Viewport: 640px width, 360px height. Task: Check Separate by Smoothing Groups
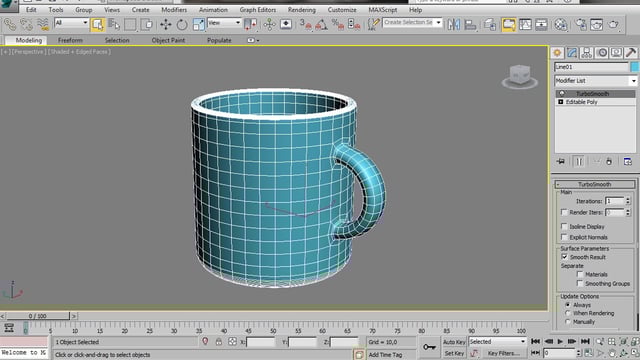point(580,283)
